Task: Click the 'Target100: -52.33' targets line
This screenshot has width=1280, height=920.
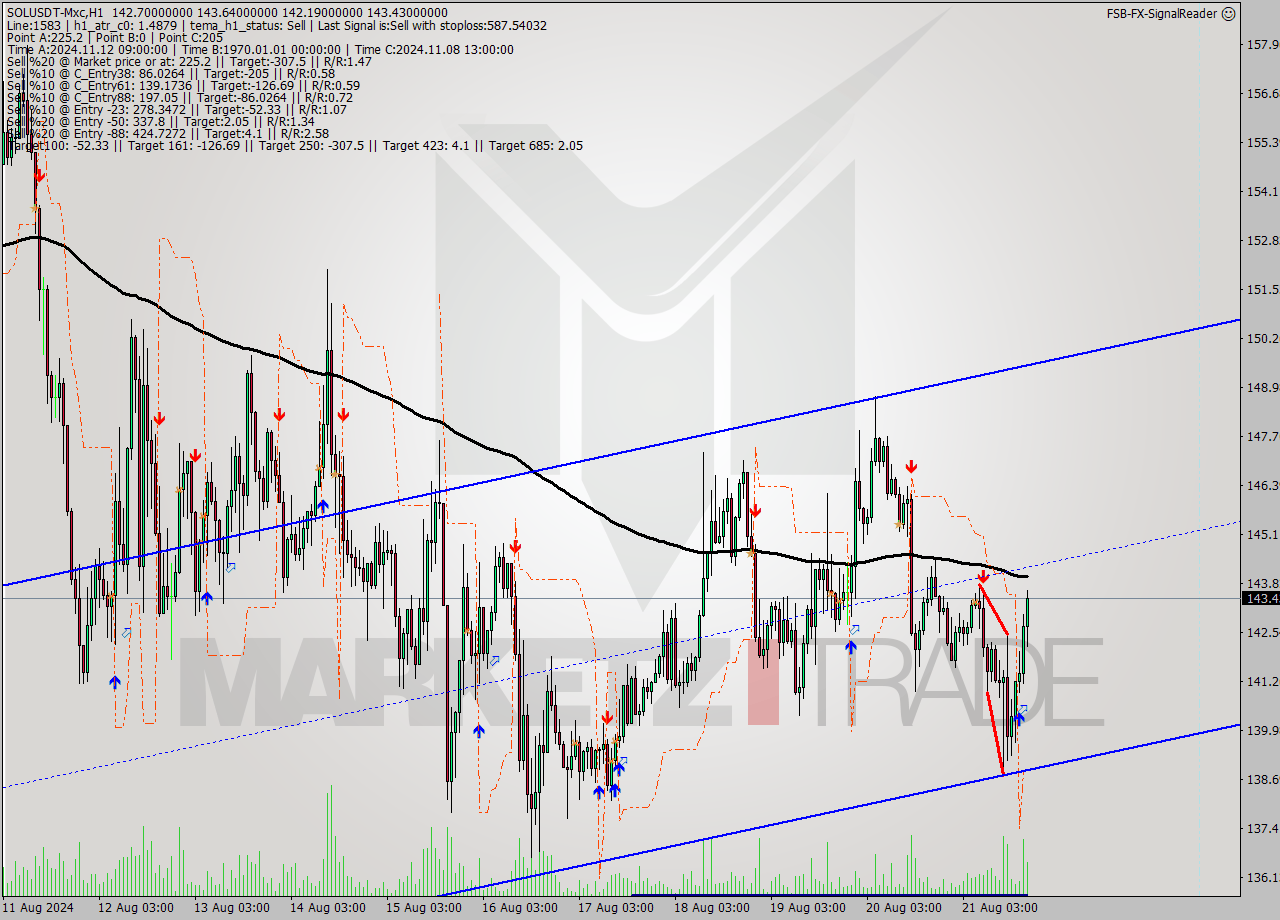Action: click(x=294, y=145)
